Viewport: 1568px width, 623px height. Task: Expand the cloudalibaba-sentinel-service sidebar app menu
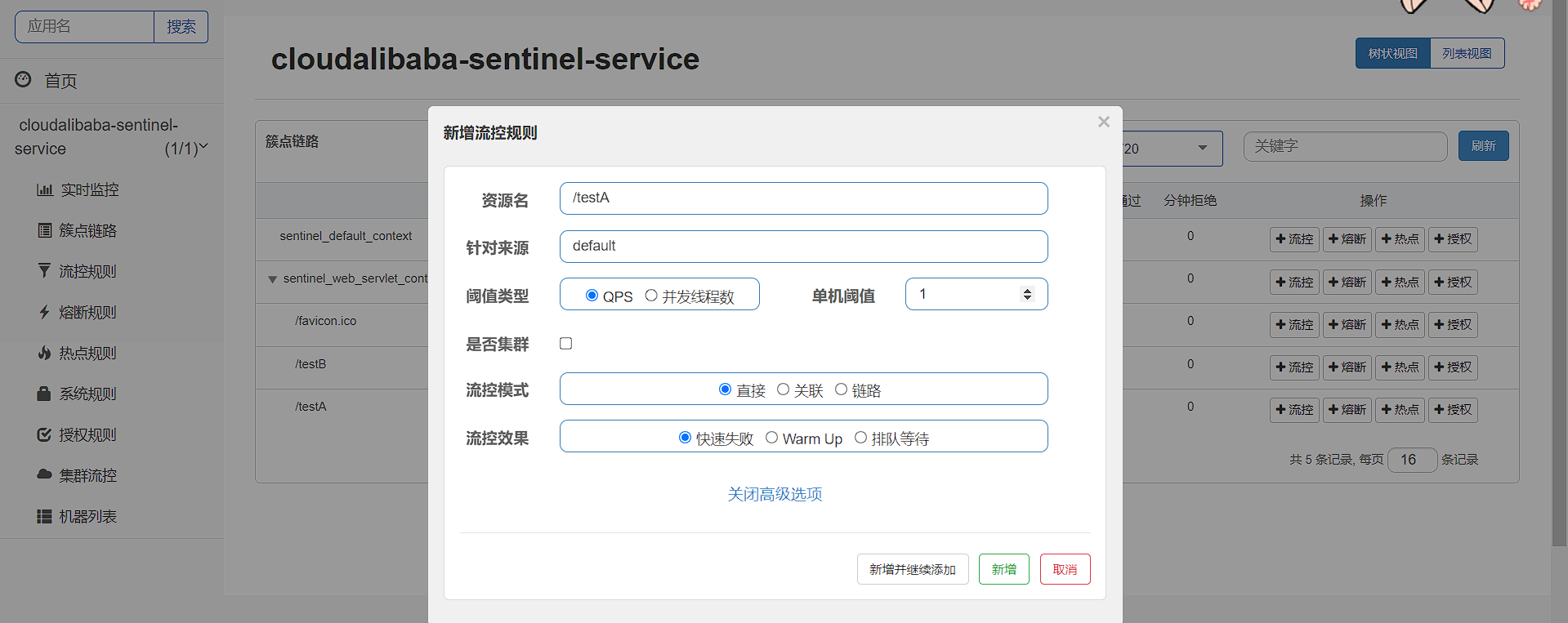tap(203, 147)
